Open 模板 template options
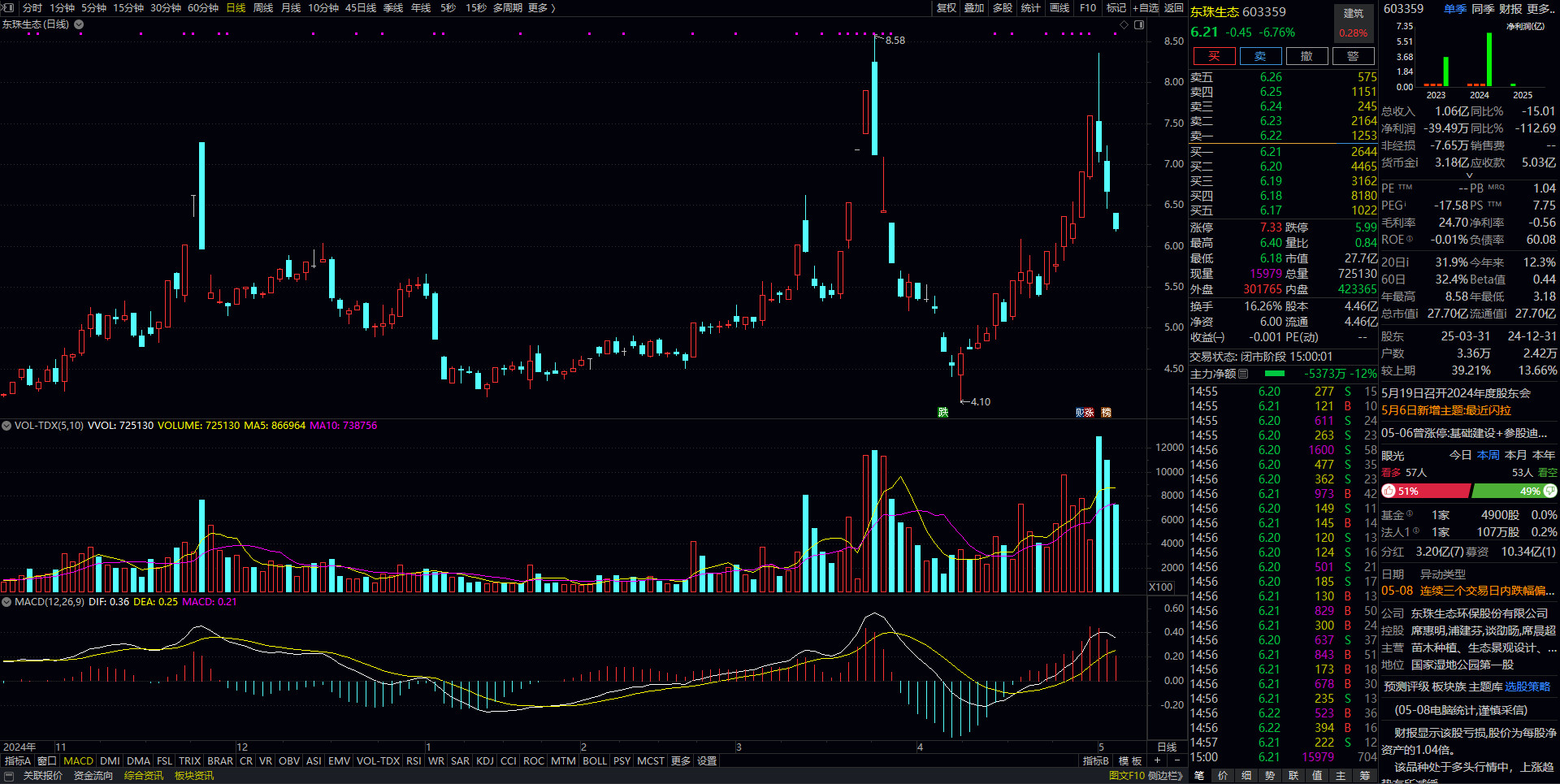This screenshot has height=784, width=1560. 1130,761
